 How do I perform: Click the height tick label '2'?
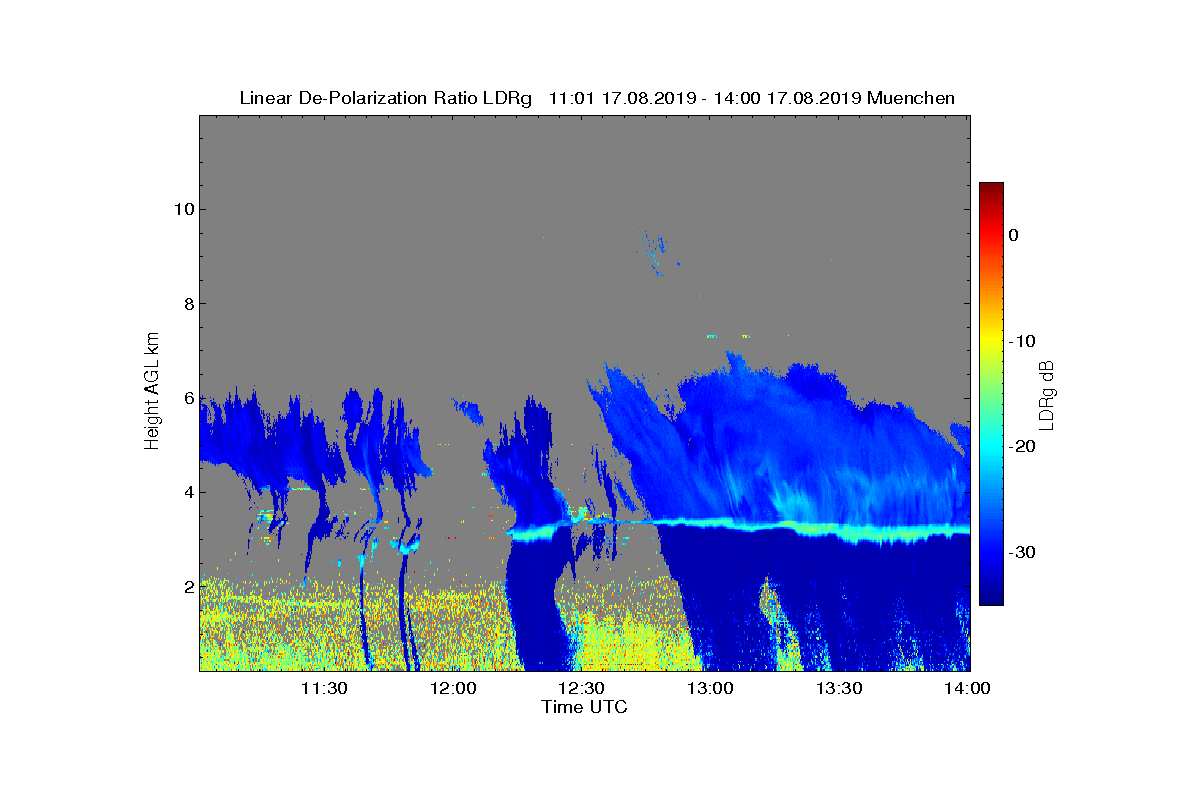[187, 587]
